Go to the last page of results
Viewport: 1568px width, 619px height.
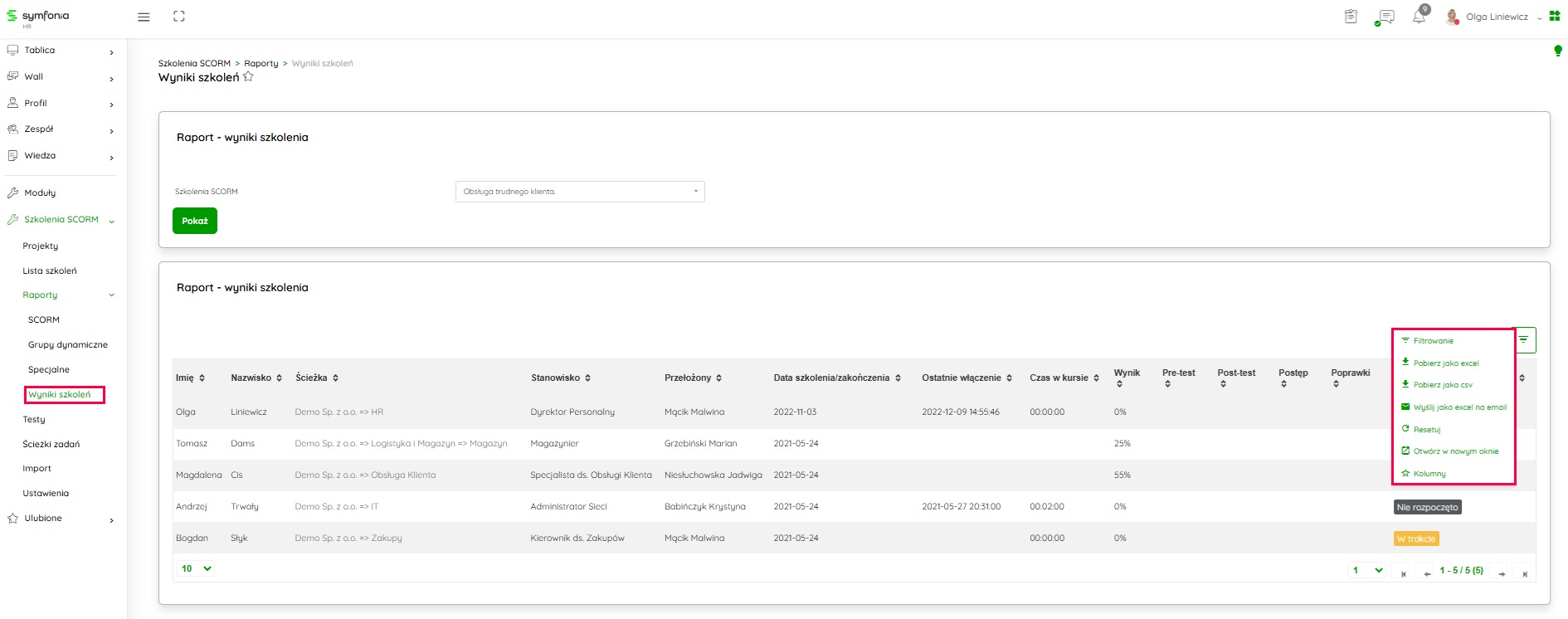point(1525,573)
